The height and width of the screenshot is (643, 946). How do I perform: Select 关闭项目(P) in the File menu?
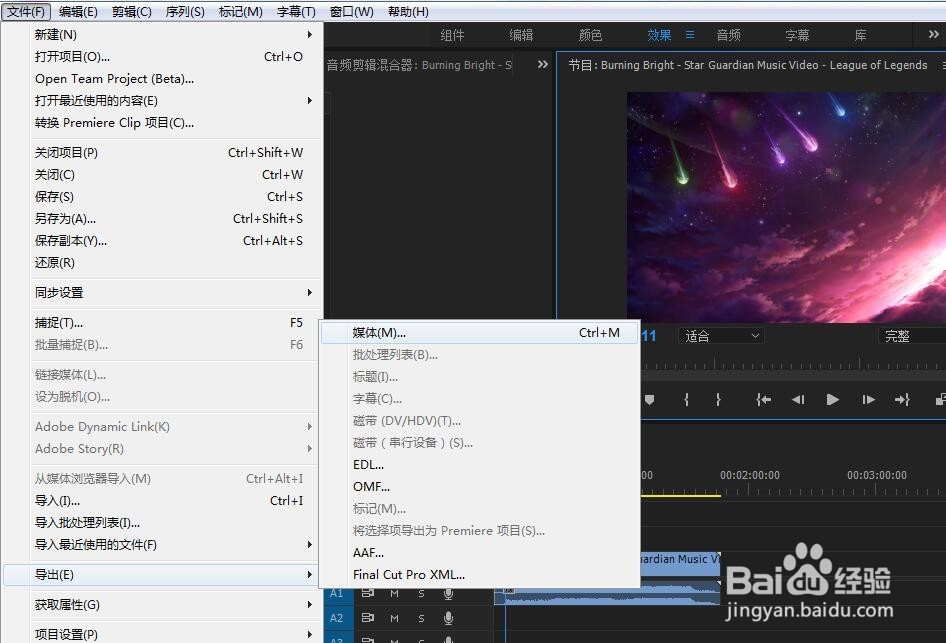pyautogui.click(x=162, y=153)
